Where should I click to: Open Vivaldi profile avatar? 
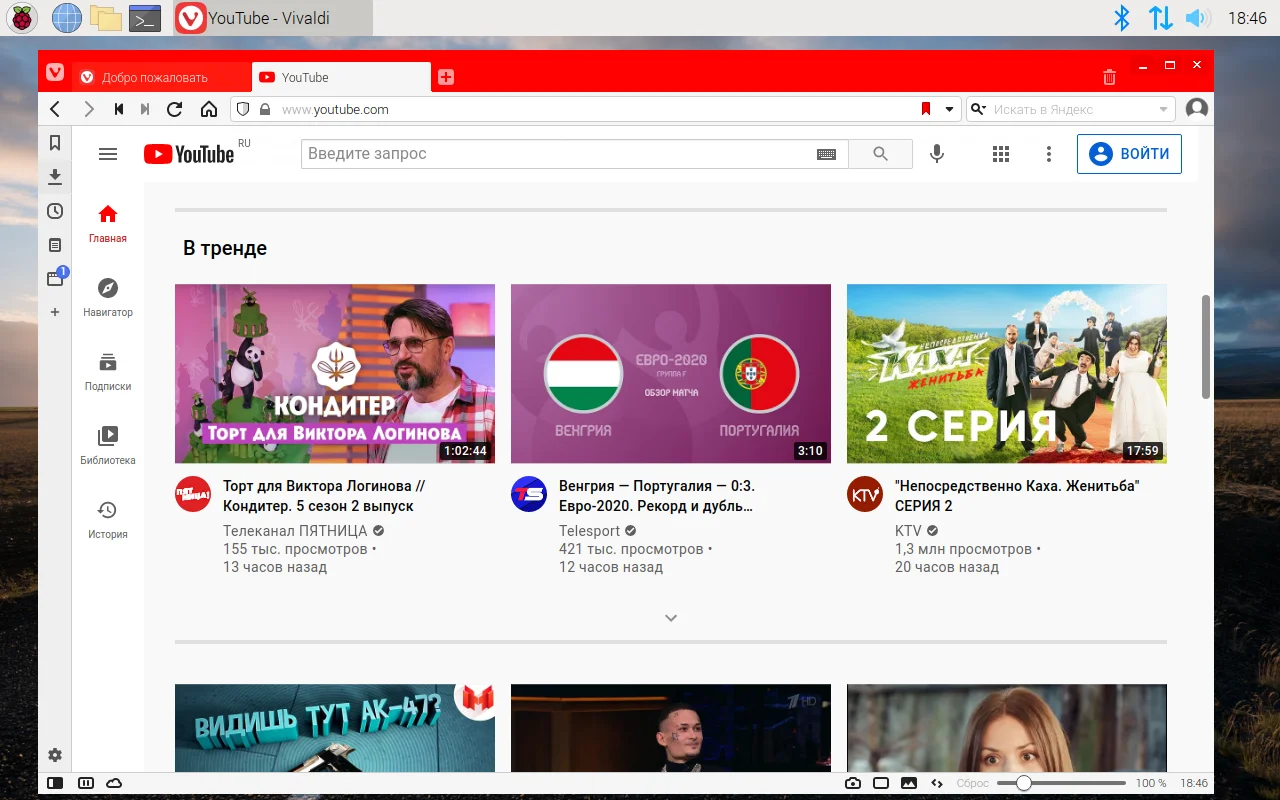[x=1196, y=109]
